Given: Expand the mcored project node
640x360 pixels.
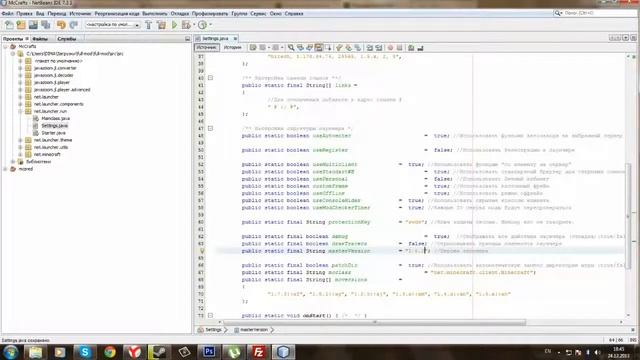Looking at the screenshot, I should pos(5,169).
